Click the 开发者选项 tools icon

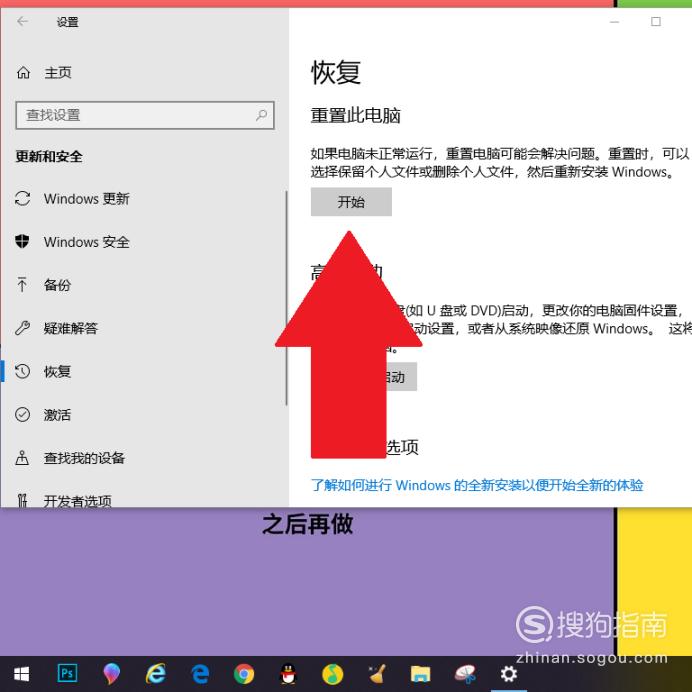22,500
